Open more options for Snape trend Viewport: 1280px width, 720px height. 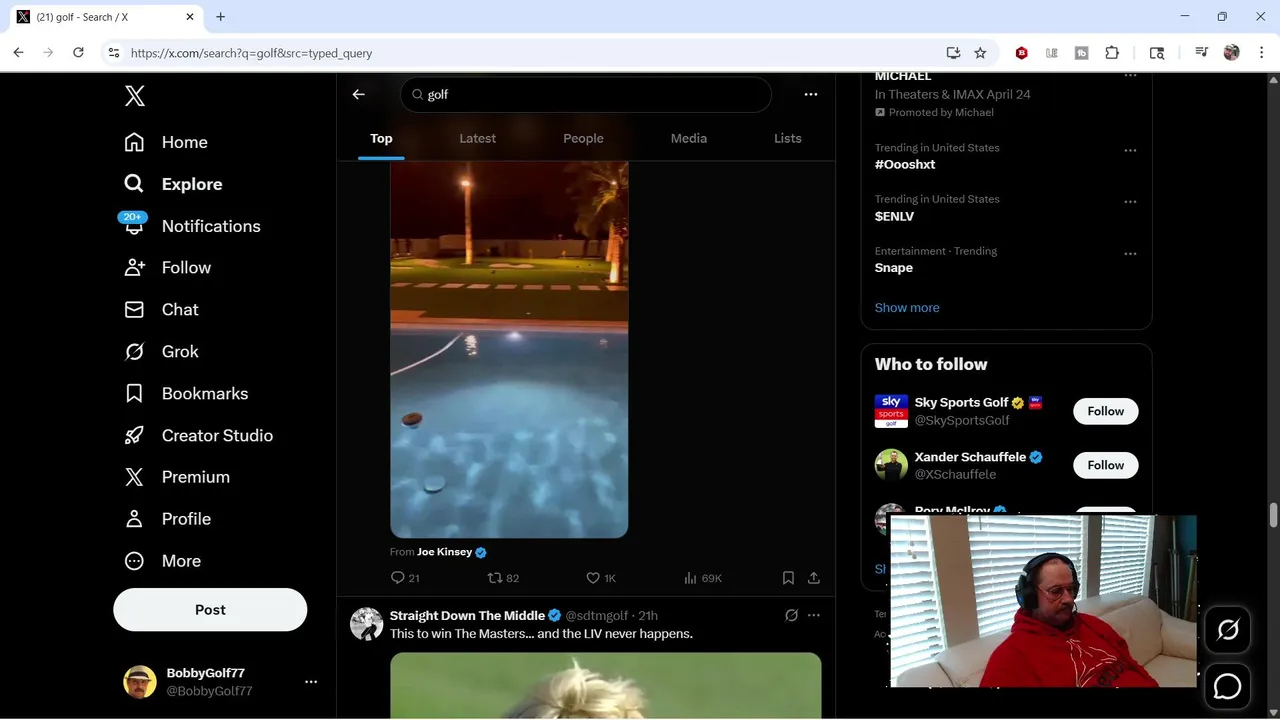pyautogui.click(x=1130, y=254)
